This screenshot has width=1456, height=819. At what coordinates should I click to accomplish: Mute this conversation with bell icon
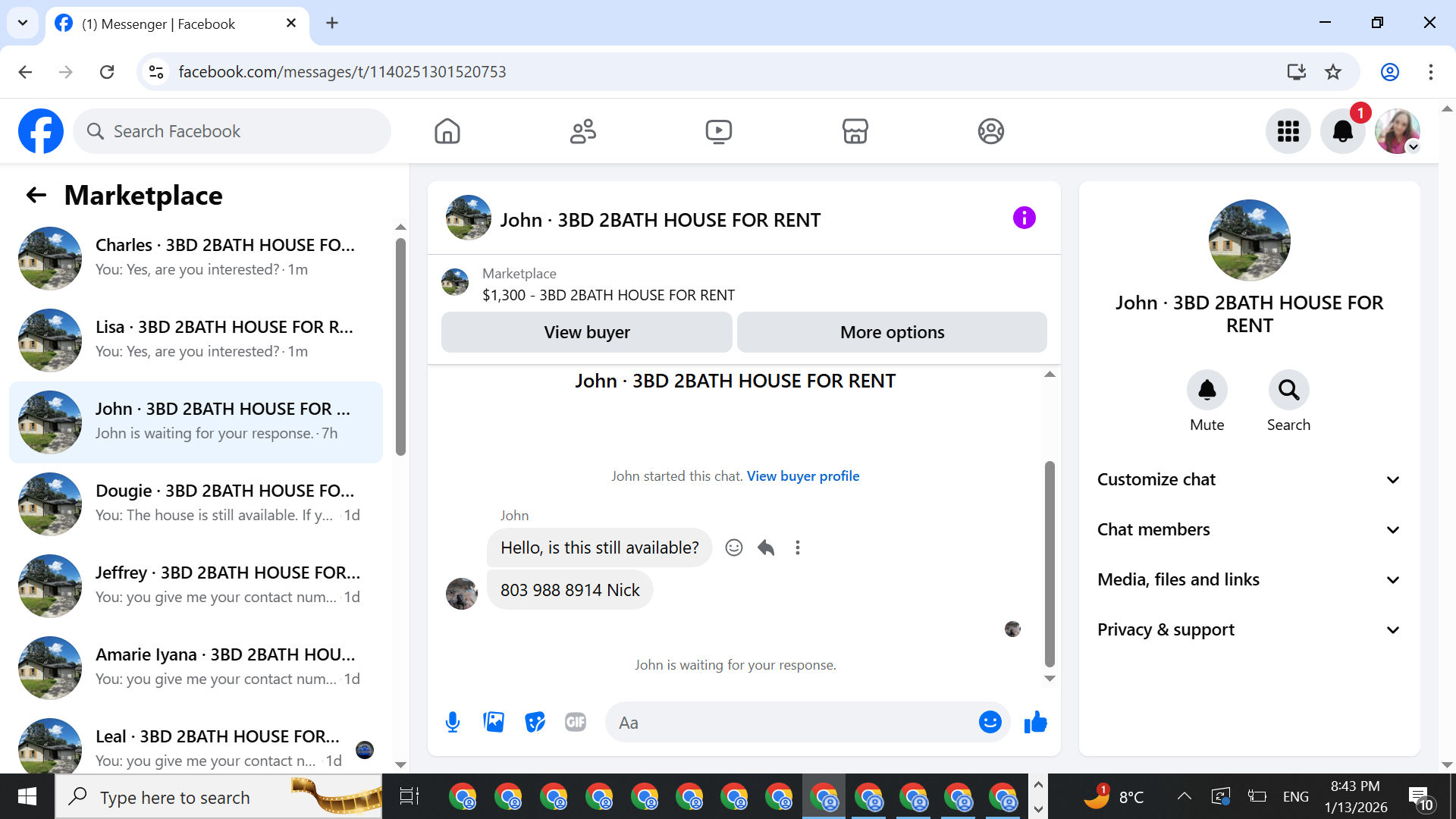click(x=1207, y=390)
